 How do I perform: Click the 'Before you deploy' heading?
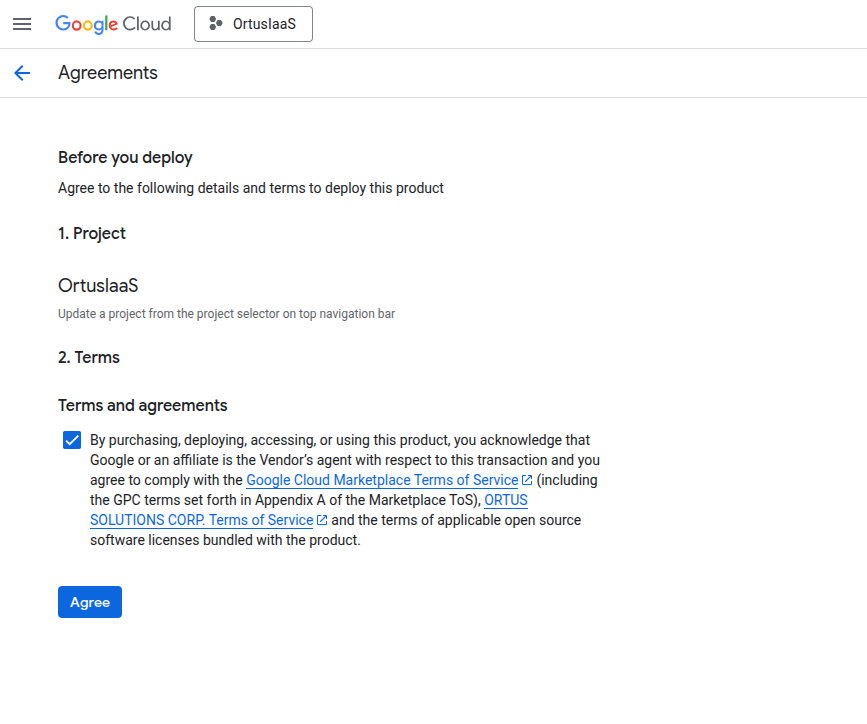pyautogui.click(x=125, y=158)
